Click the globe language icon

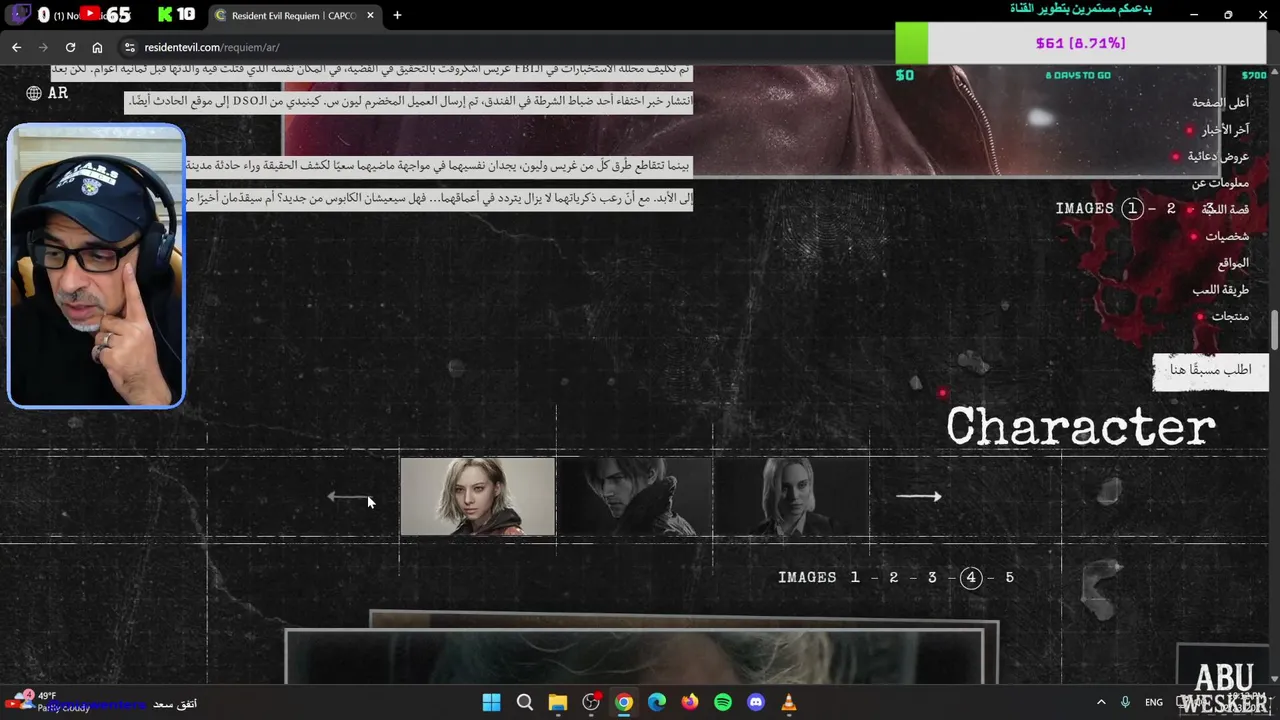point(34,93)
